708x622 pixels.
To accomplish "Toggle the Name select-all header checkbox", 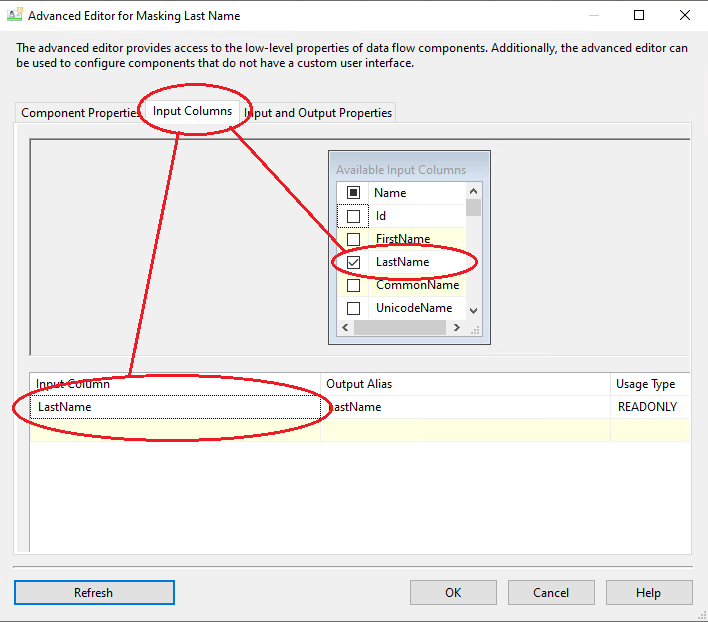I will pyautogui.click(x=353, y=193).
